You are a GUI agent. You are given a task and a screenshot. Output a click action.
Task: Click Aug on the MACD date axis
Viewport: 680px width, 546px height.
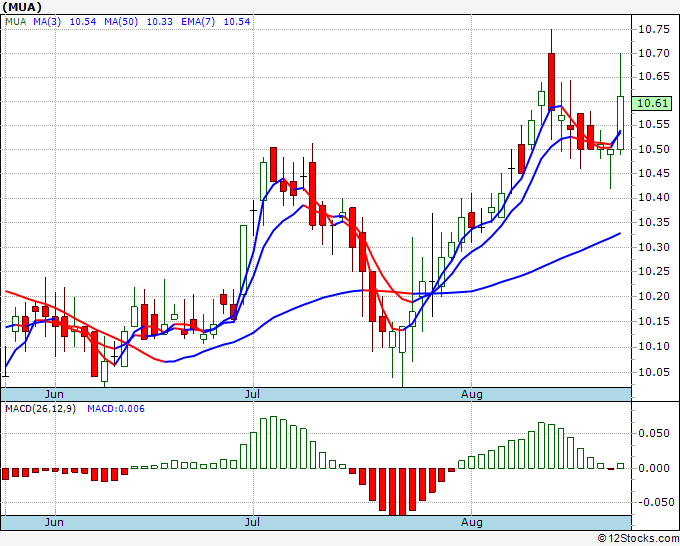click(471, 522)
